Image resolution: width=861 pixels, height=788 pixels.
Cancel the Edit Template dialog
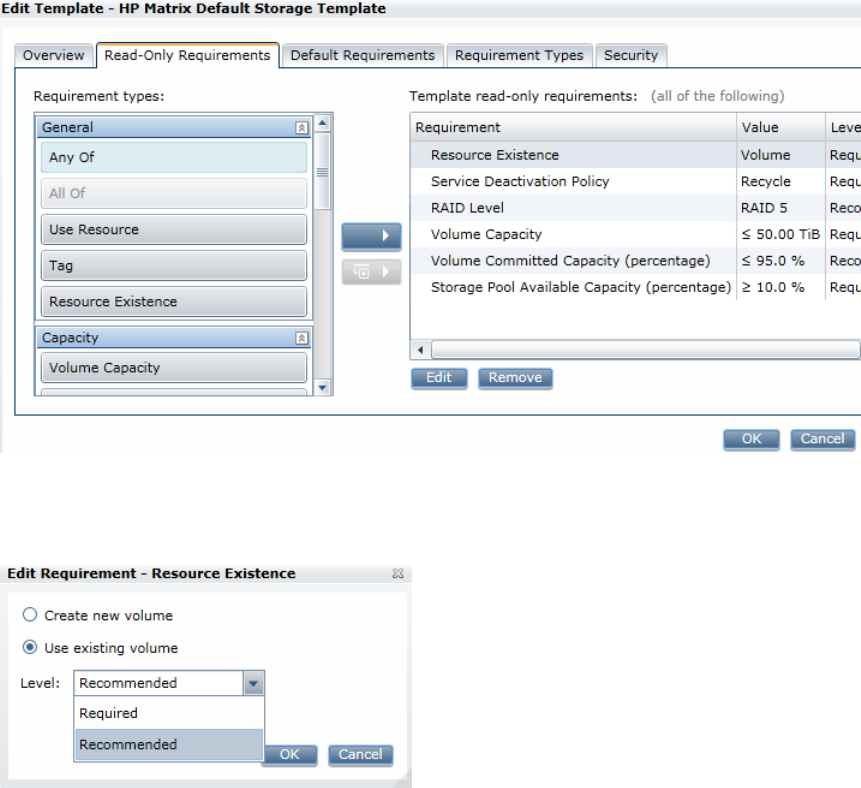pyautogui.click(x=822, y=439)
